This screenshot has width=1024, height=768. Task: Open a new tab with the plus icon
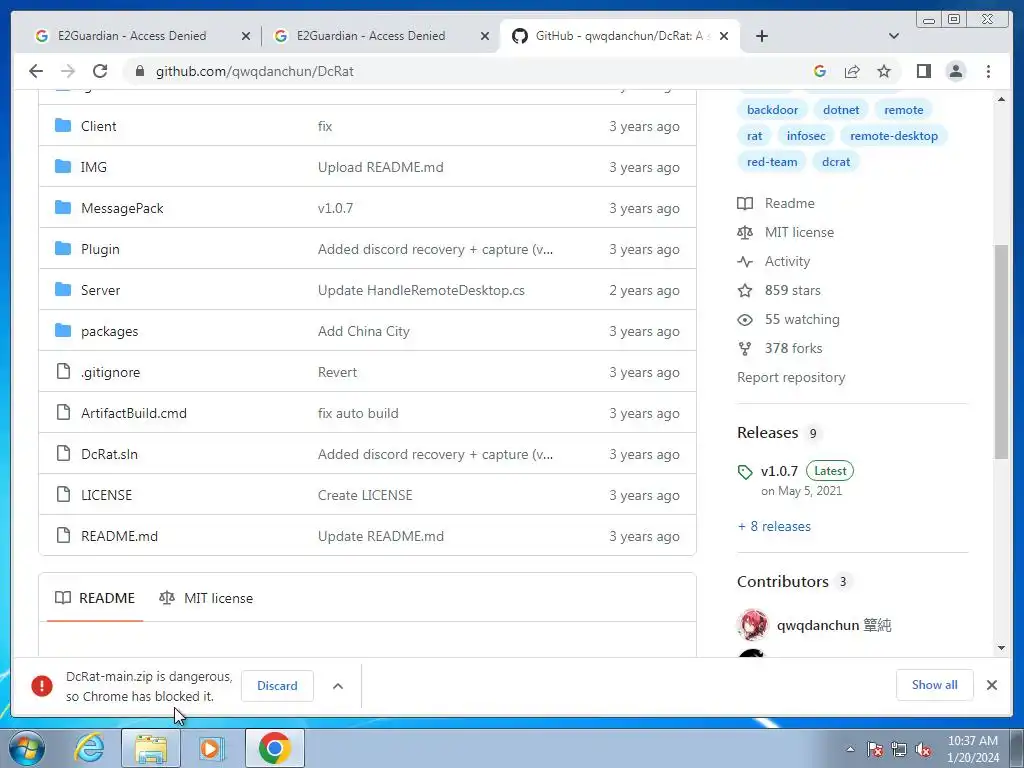pos(761,36)
